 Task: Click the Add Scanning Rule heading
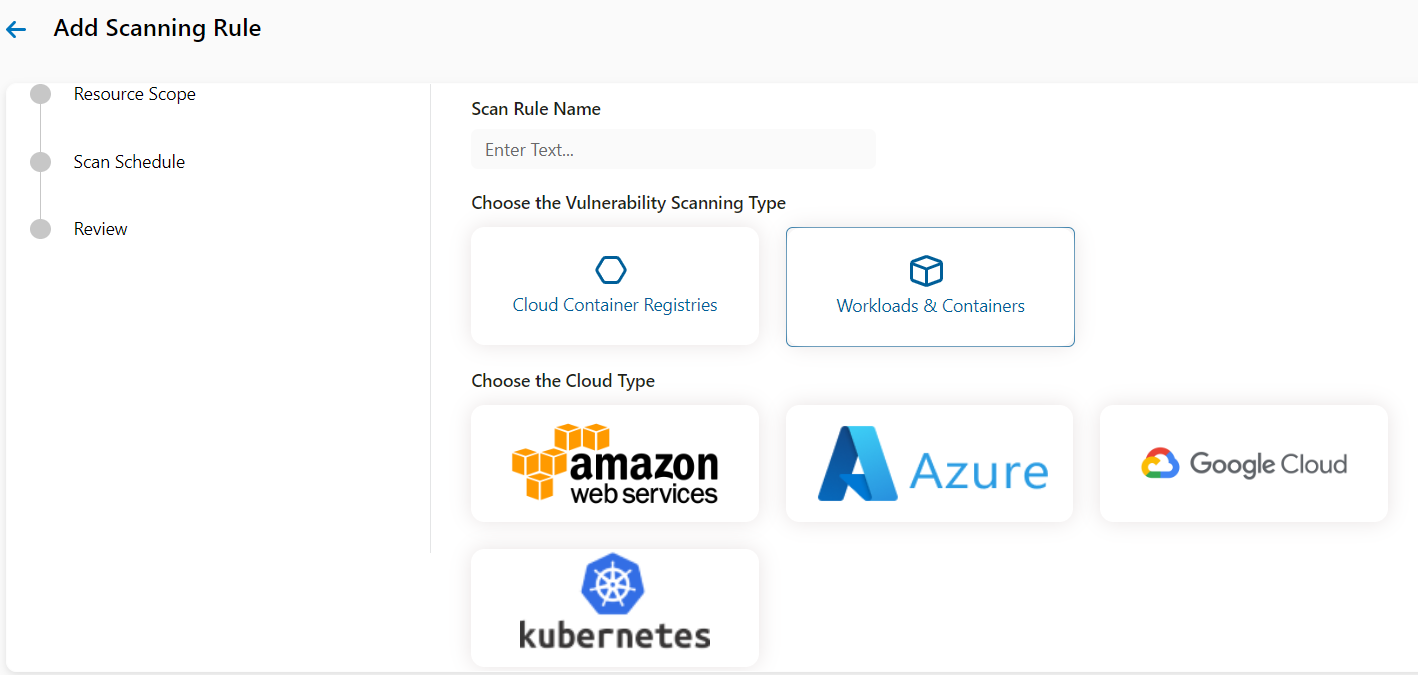[x=157, y=28]
